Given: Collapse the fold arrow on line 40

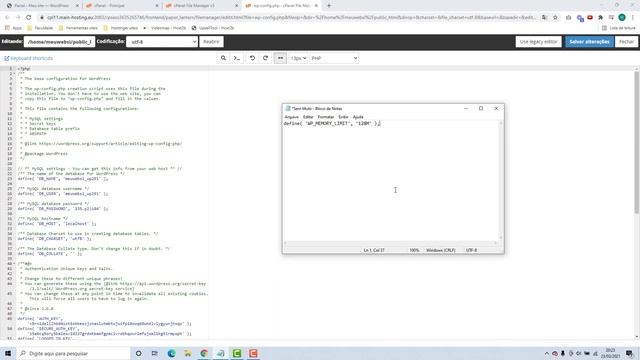Looking at the screenshot, I should pos(14,264).
